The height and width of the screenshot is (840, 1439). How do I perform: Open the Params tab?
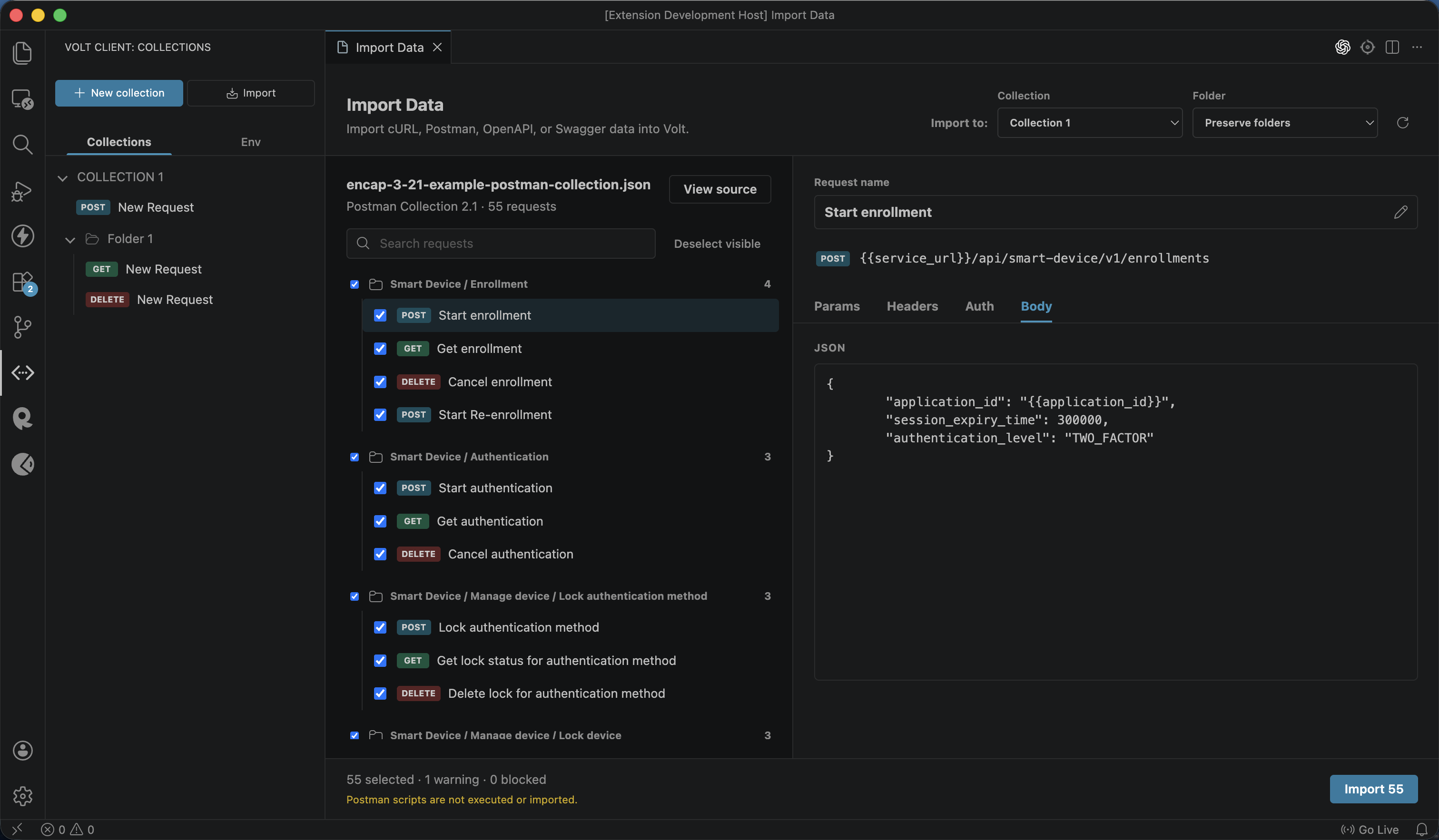click(x=837, y=306)
